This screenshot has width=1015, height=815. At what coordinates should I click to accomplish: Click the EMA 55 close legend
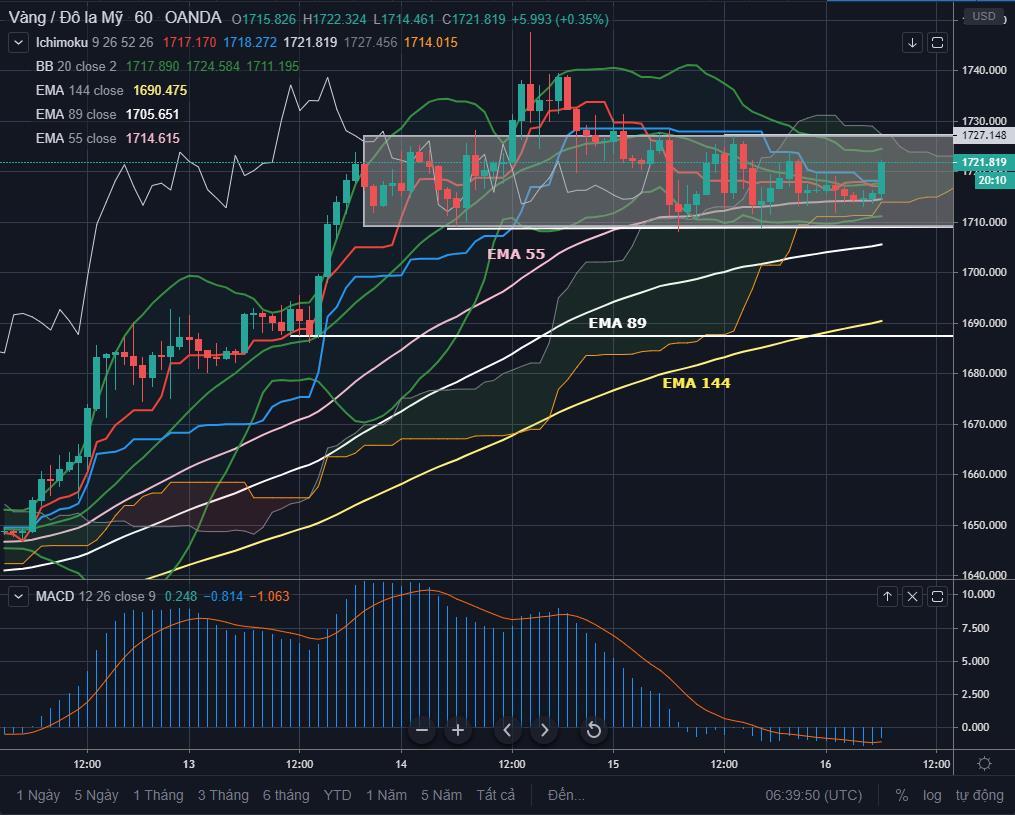click(x=76, y=139)
